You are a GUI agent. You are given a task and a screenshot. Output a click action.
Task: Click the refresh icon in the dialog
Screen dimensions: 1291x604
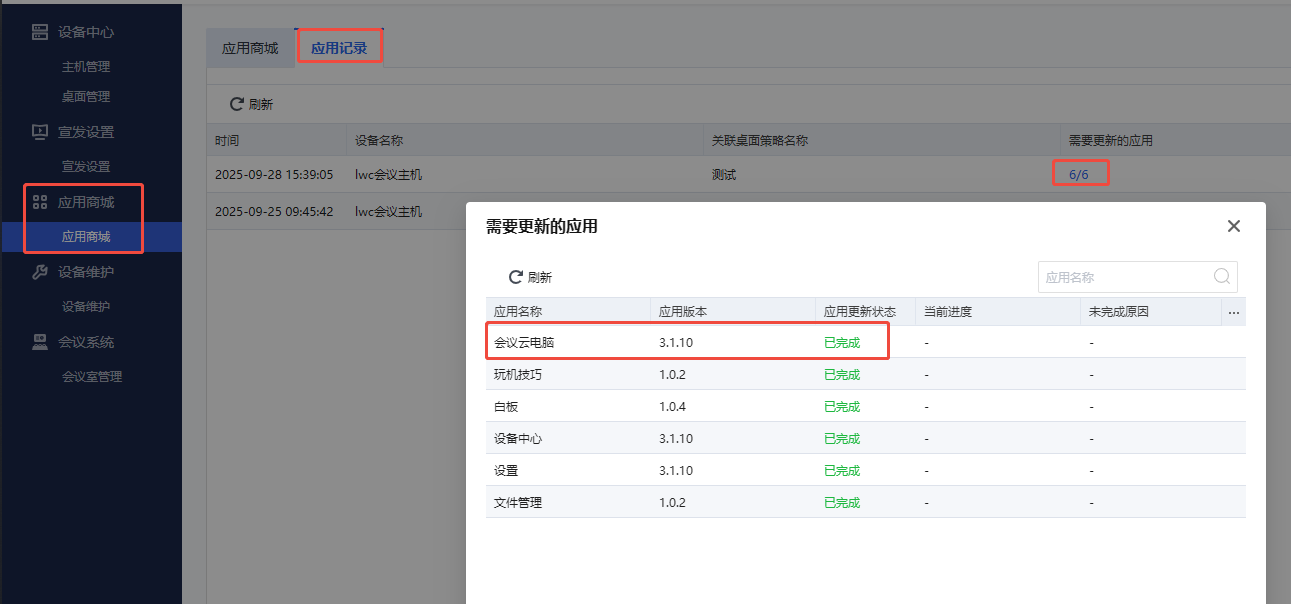516,277
